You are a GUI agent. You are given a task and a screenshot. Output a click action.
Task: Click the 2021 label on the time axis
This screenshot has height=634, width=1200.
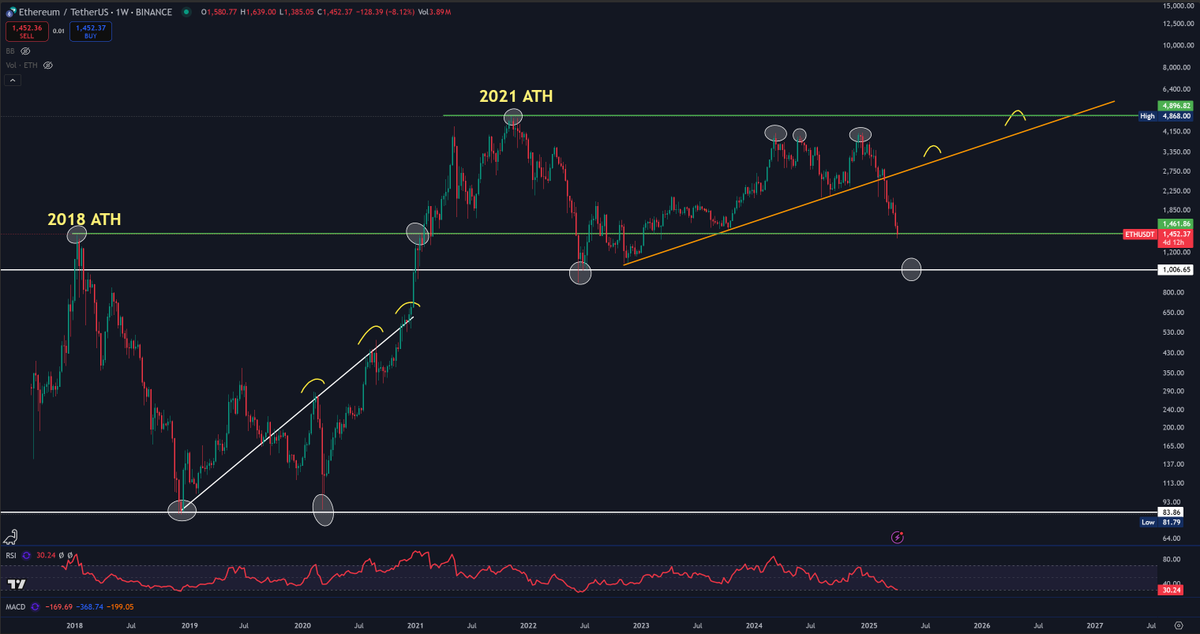coord(415,625)
